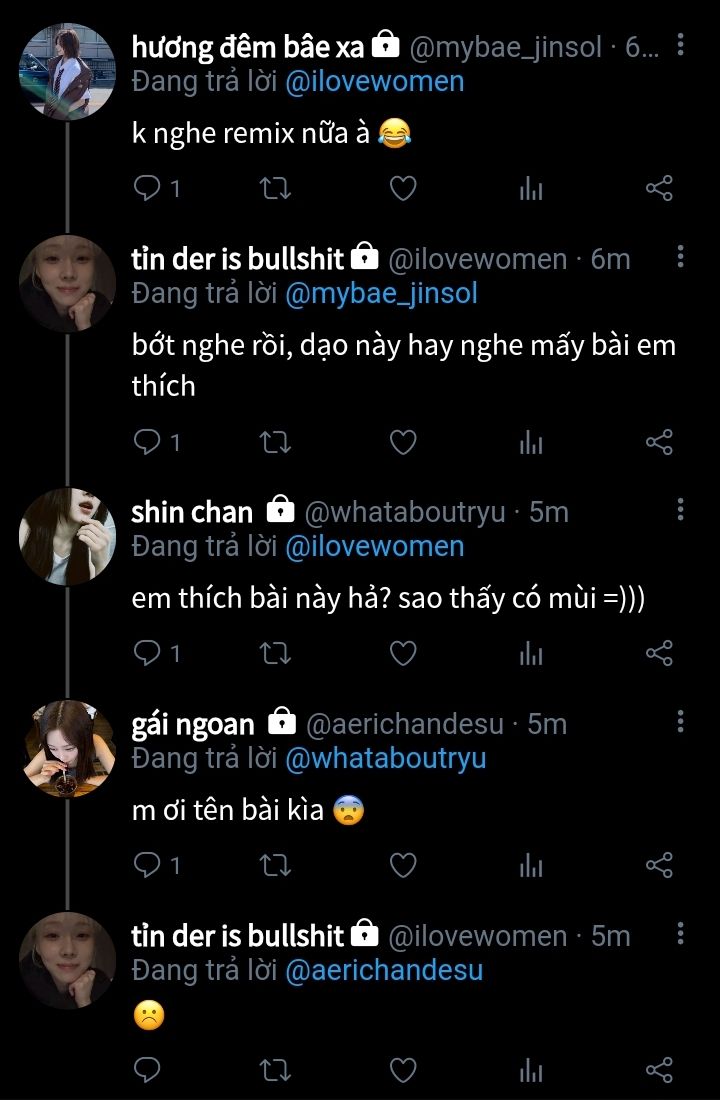Reply to the 'k nghe remix nữa à' tweet
This screenshot has height=1100, width=720.
coord(148,188)
